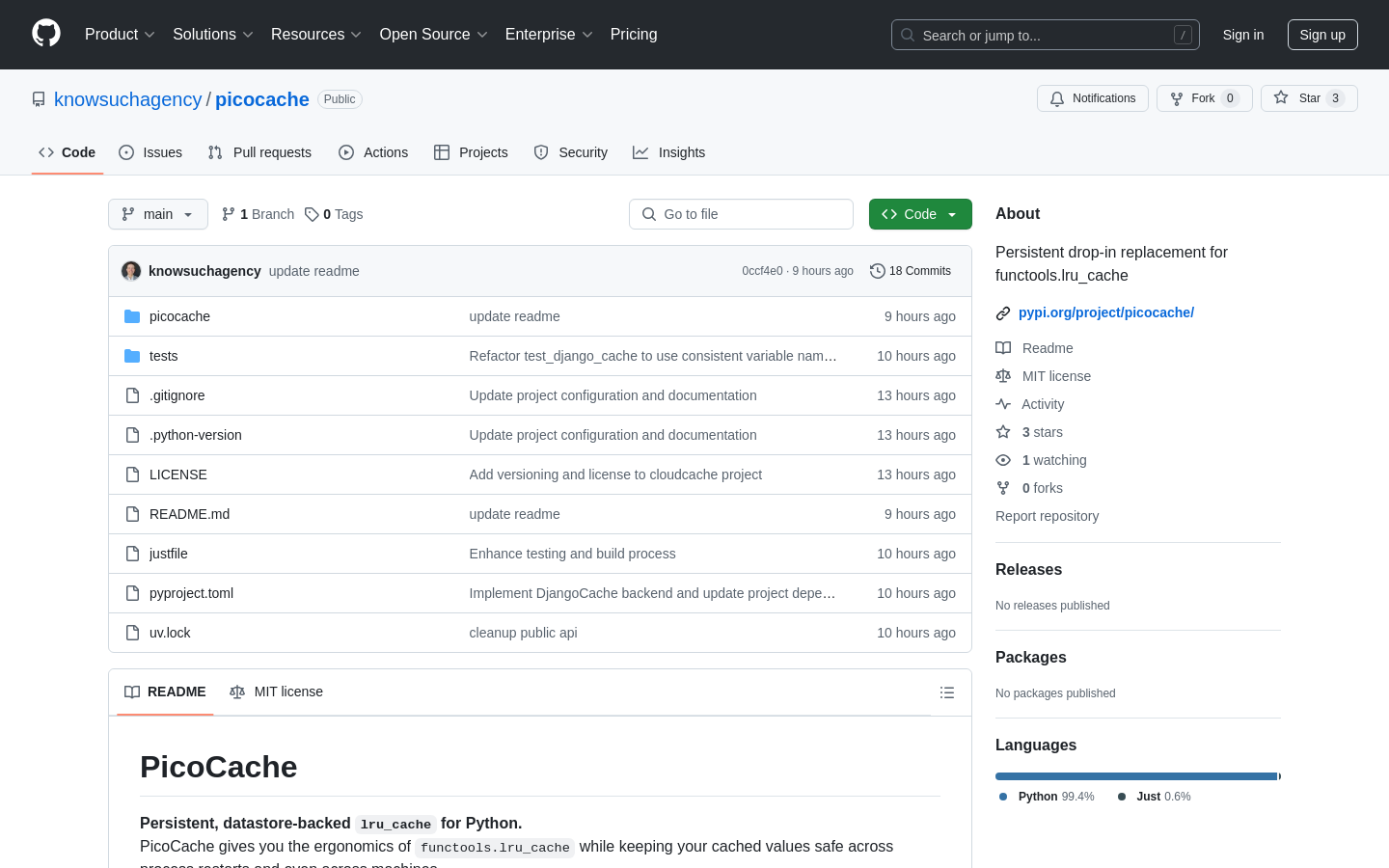Click the .python-version file icon

point(132,435)
